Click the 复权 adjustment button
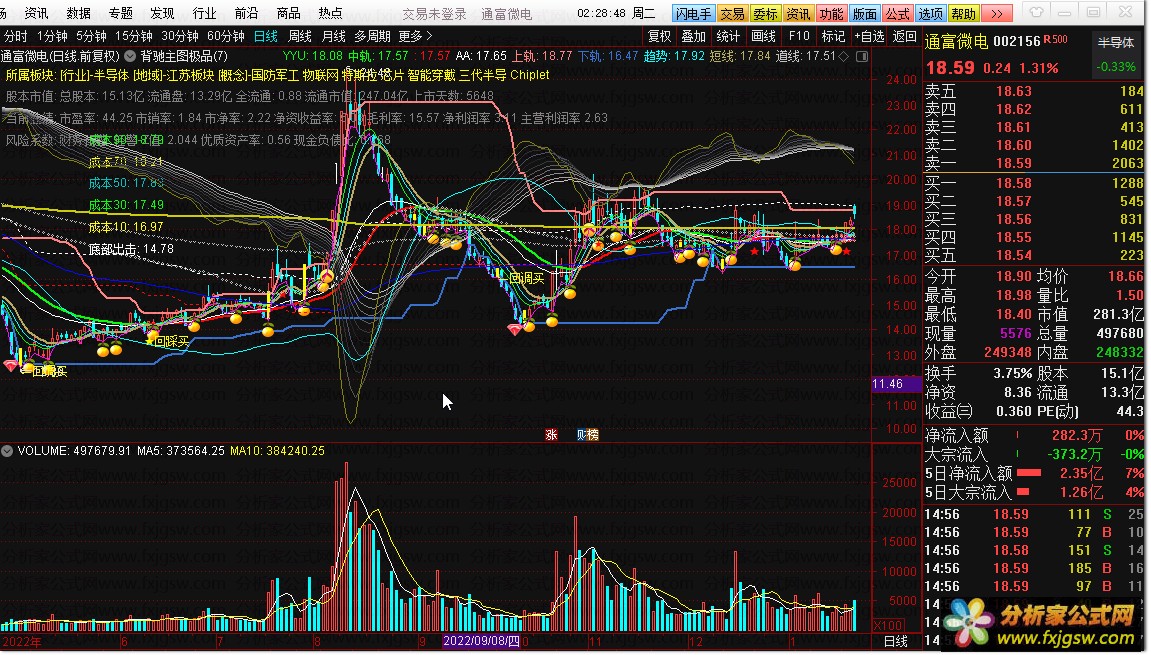The width and height of the screenshot is (1151, 655). click(659, 36)
